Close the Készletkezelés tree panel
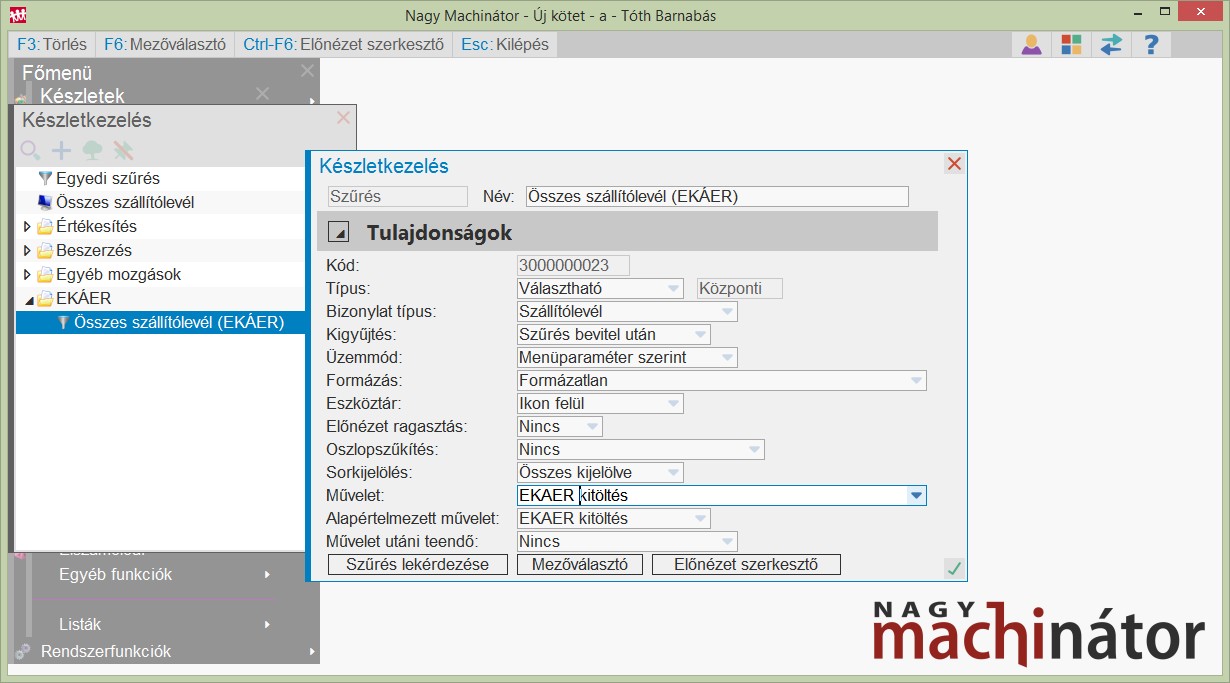The image size is (1230, 683). [343, 118]
